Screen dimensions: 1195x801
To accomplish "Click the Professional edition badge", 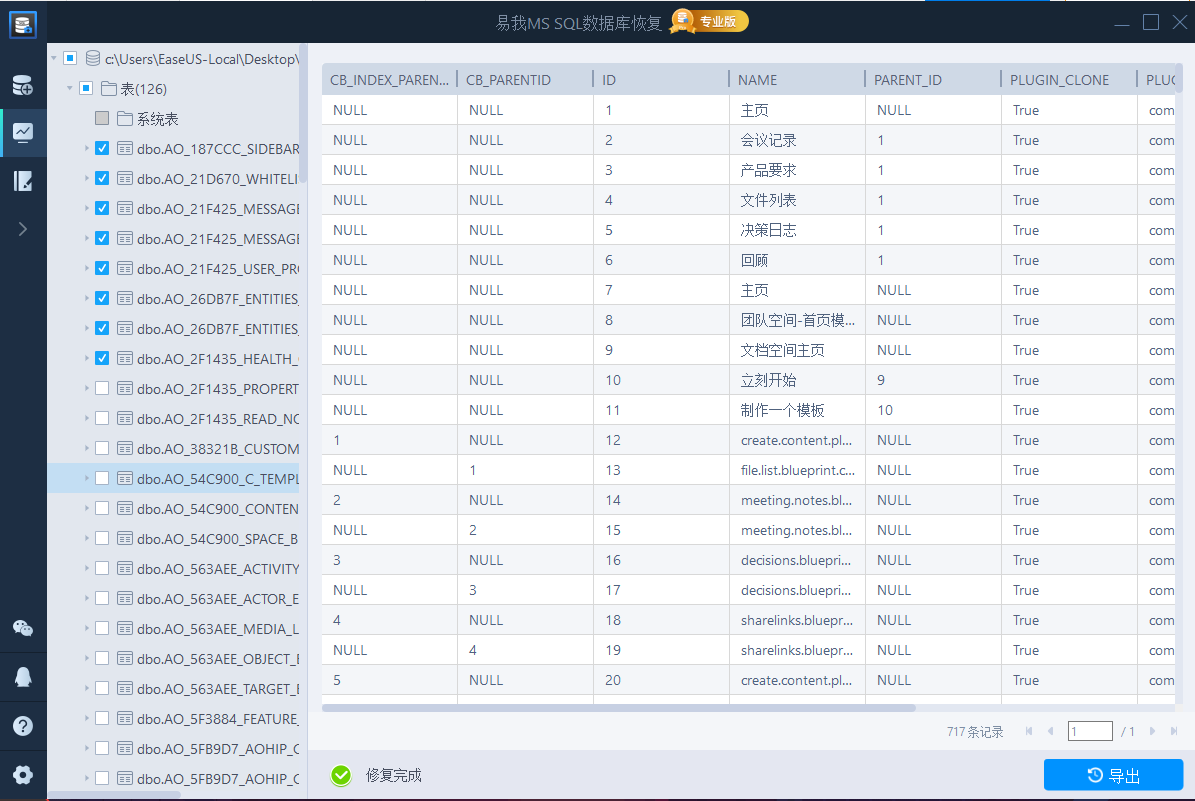I will tap(709, 21).
